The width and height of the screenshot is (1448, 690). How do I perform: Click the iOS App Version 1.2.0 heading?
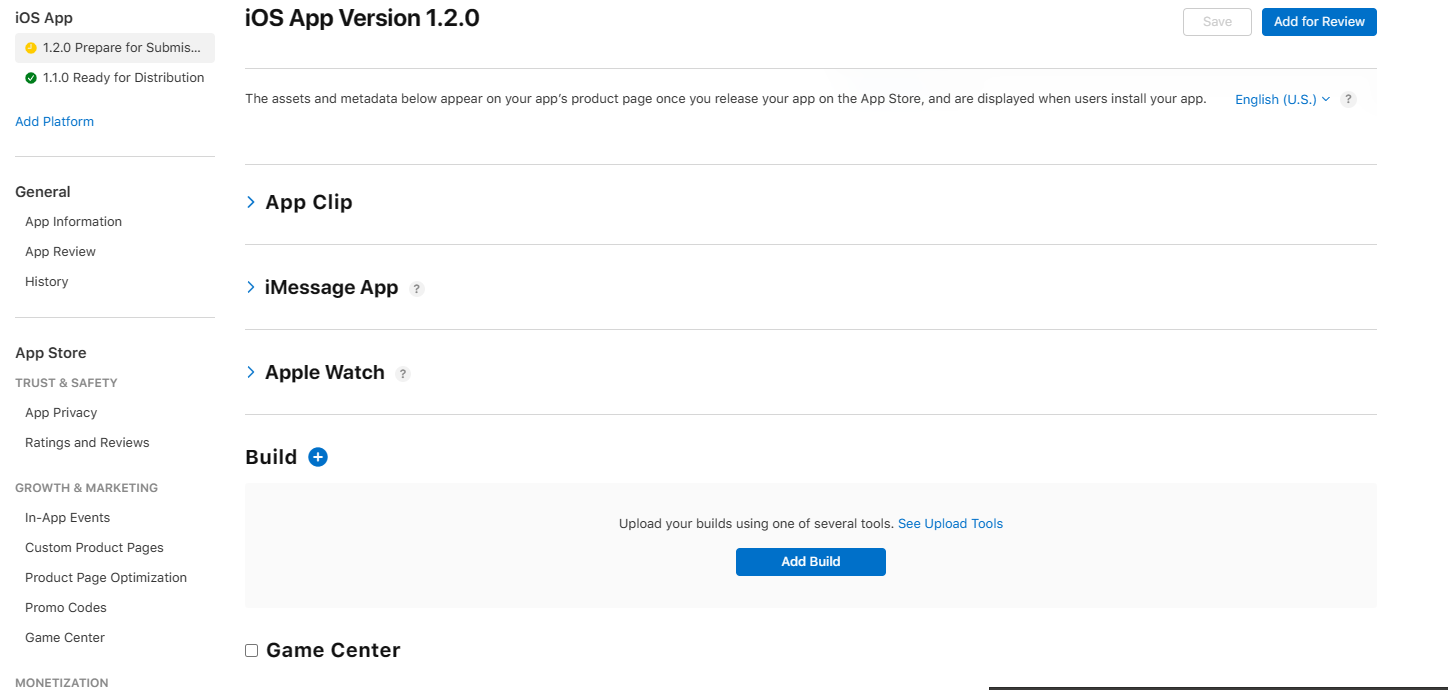click(362, 17)
